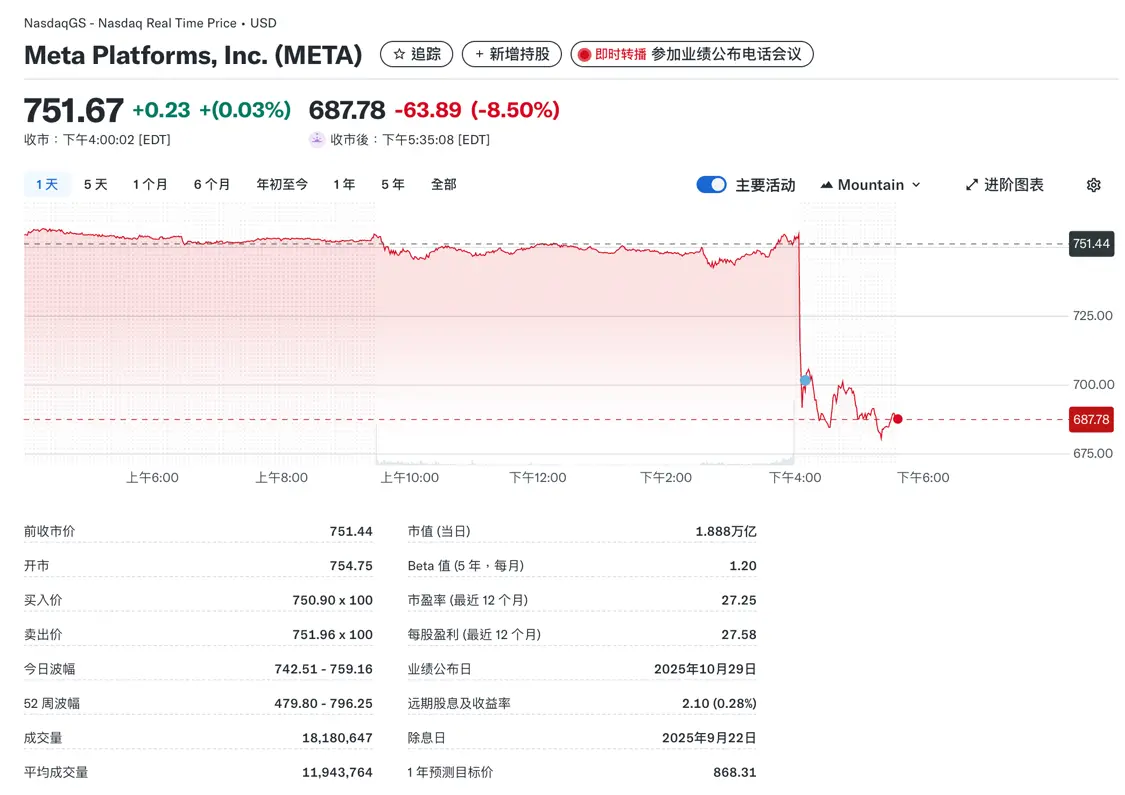The height and width of the screenshot is (795, 1125).
Task: Click the 新增持股 button
Action: click(511, 54)
